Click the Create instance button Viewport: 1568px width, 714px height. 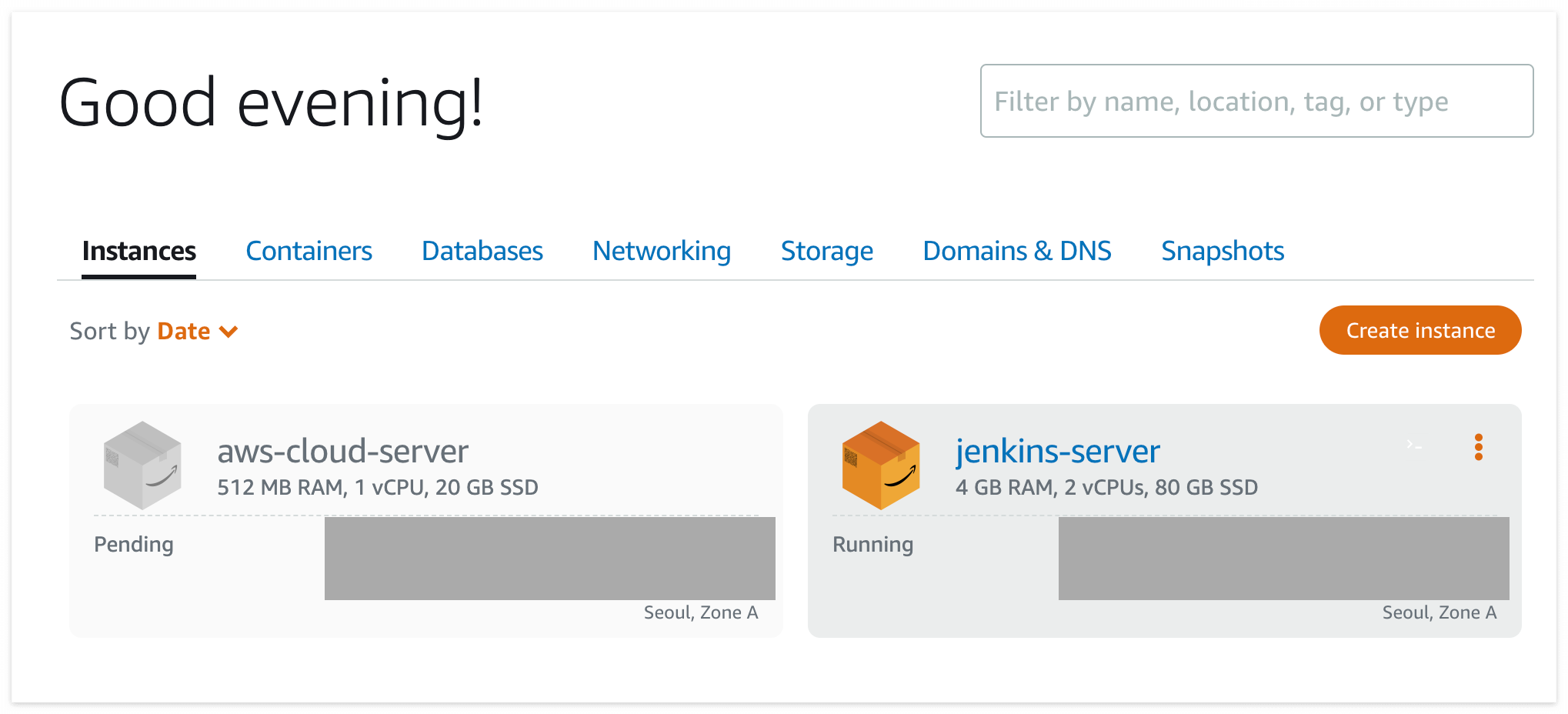(1420, 330)
